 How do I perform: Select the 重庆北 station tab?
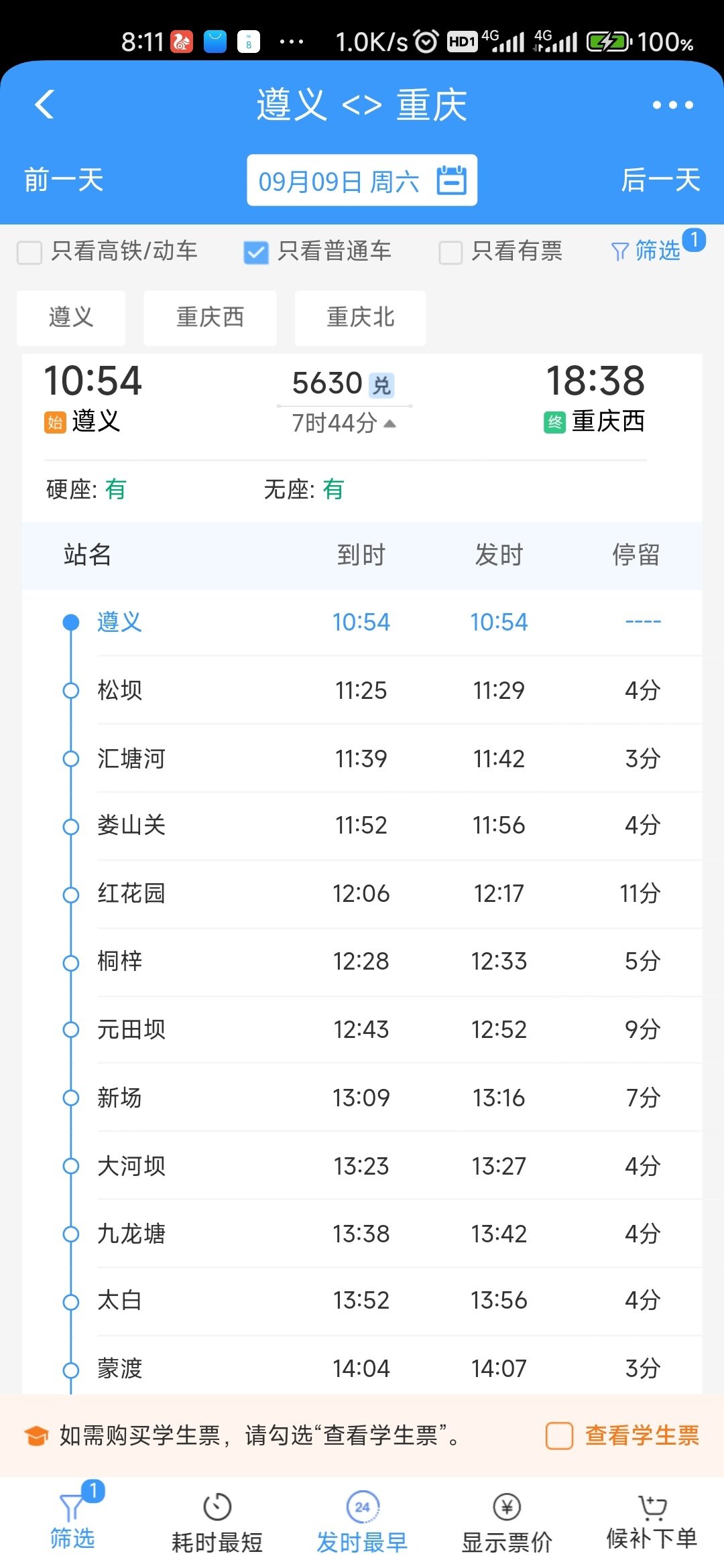tap(360, 318)
